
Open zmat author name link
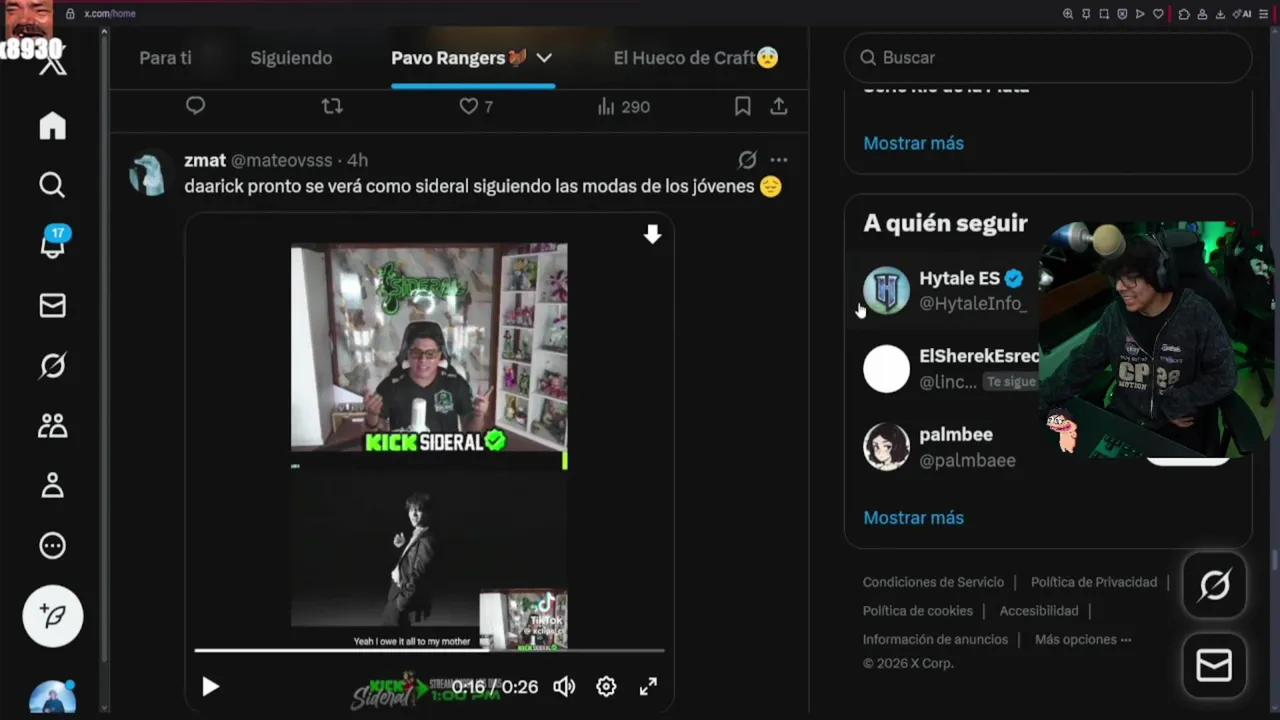[205, 160]
